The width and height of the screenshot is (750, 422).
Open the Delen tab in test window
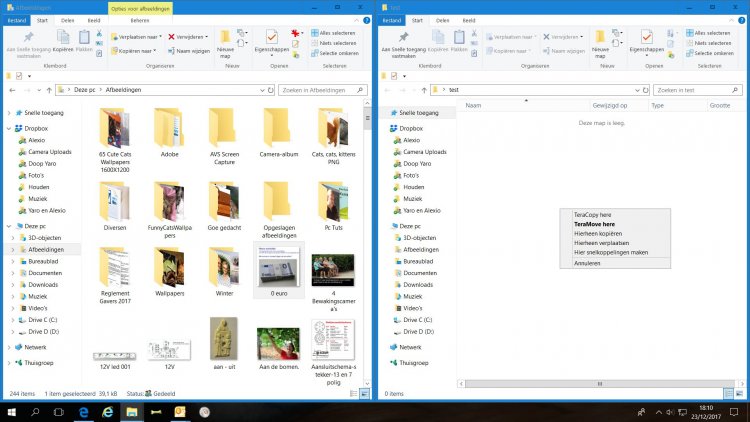point(441,19)
